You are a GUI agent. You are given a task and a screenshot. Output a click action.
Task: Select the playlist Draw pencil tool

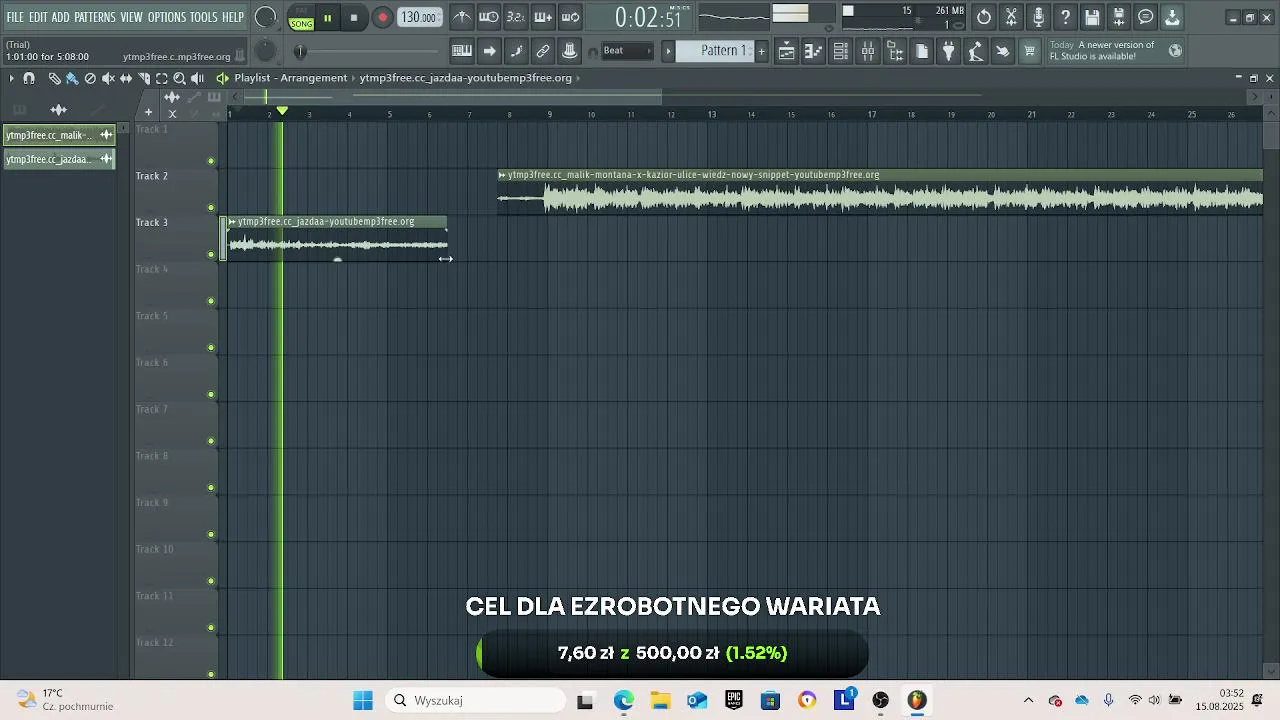coord(54,78)
